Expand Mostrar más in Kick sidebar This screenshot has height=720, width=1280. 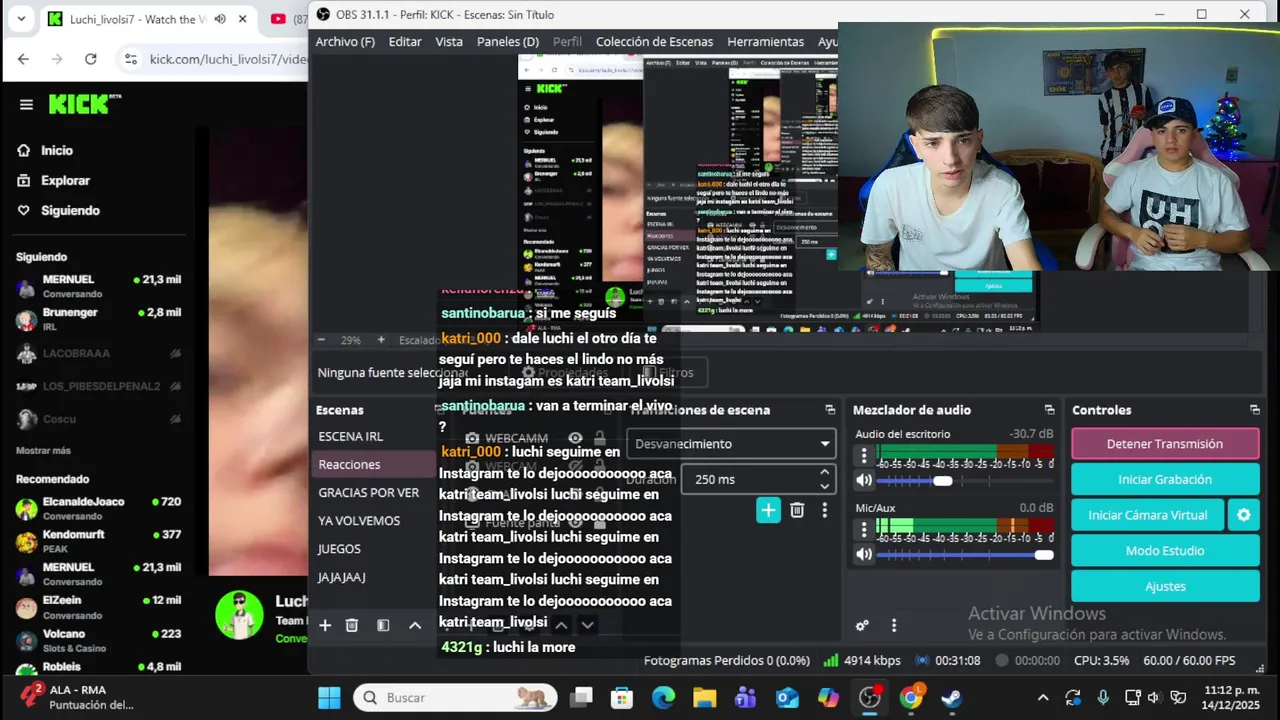[43, 450]
